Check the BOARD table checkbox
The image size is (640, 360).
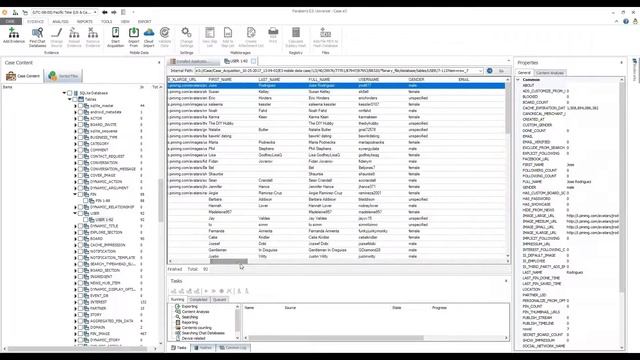(80, 238)
